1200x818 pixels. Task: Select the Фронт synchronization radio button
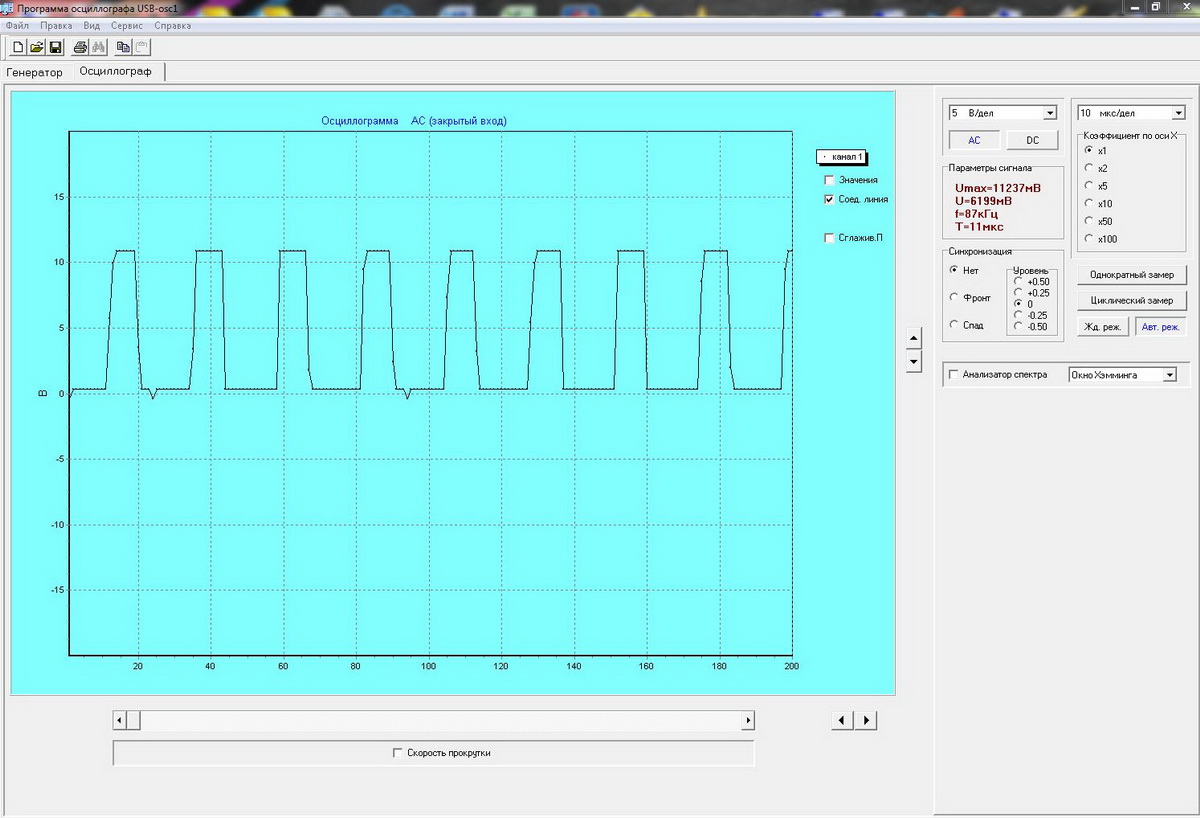tap(953, 297)
